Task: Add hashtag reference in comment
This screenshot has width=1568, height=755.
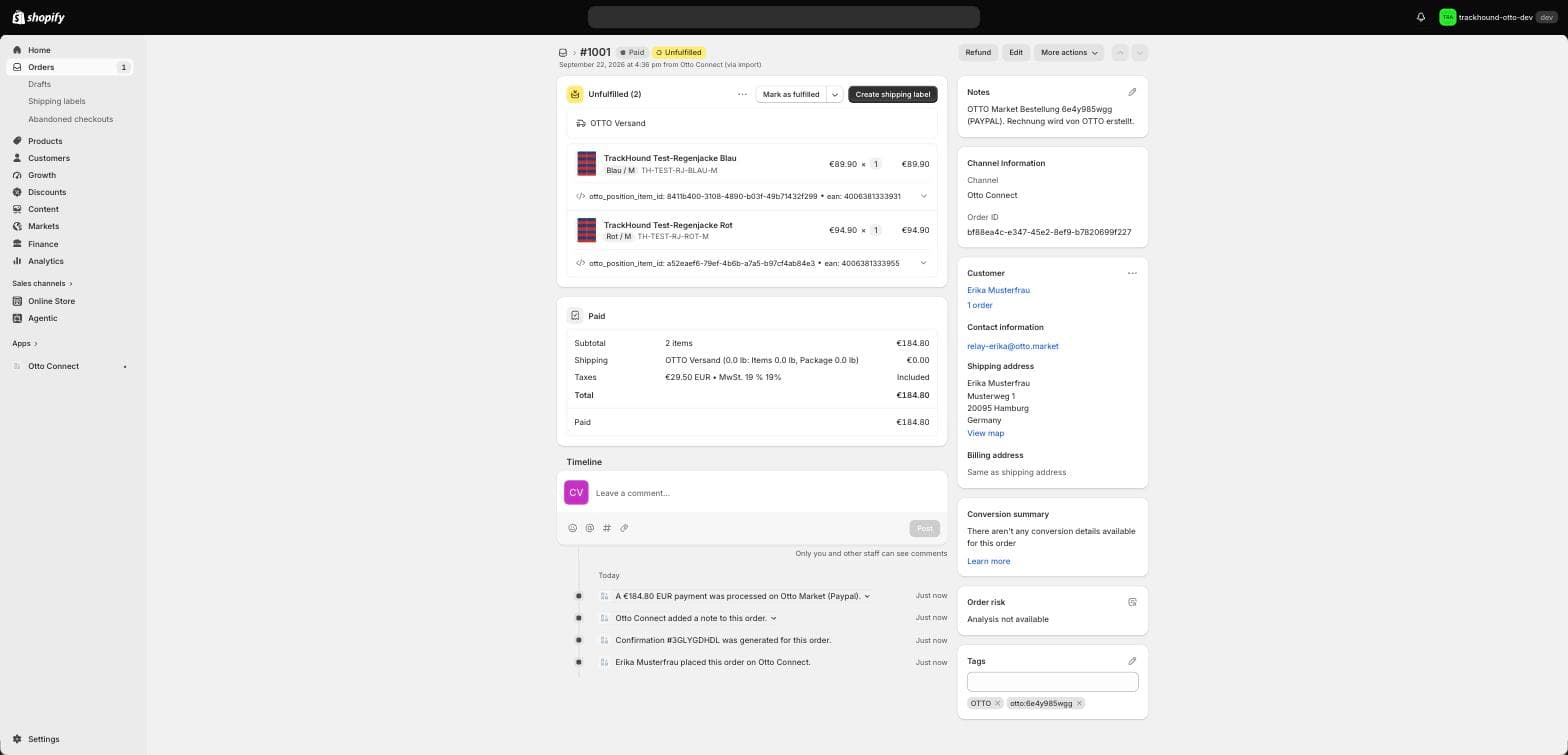Action: click(x=607, y=528)
